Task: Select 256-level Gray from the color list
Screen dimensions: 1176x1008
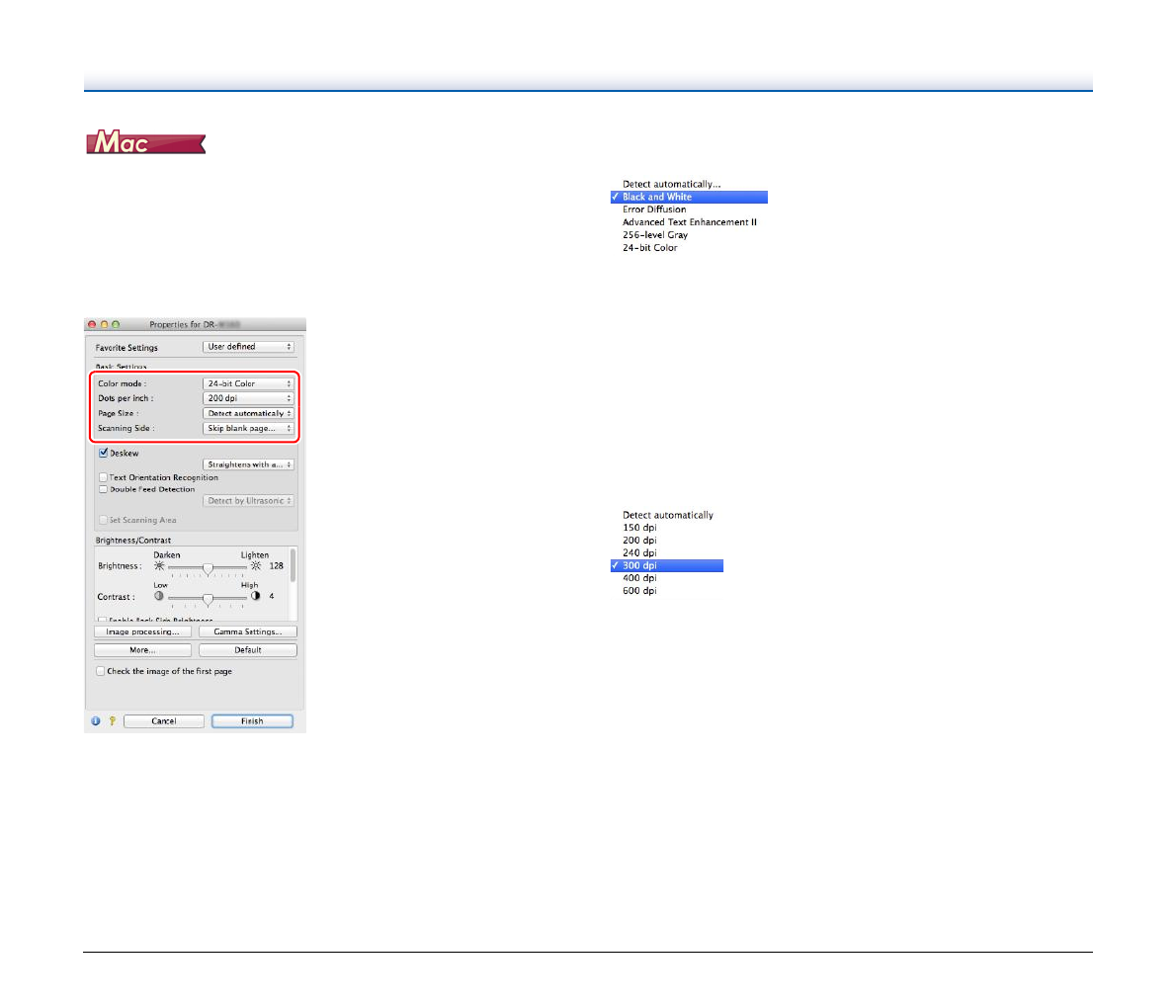Action: click(655, 235)
